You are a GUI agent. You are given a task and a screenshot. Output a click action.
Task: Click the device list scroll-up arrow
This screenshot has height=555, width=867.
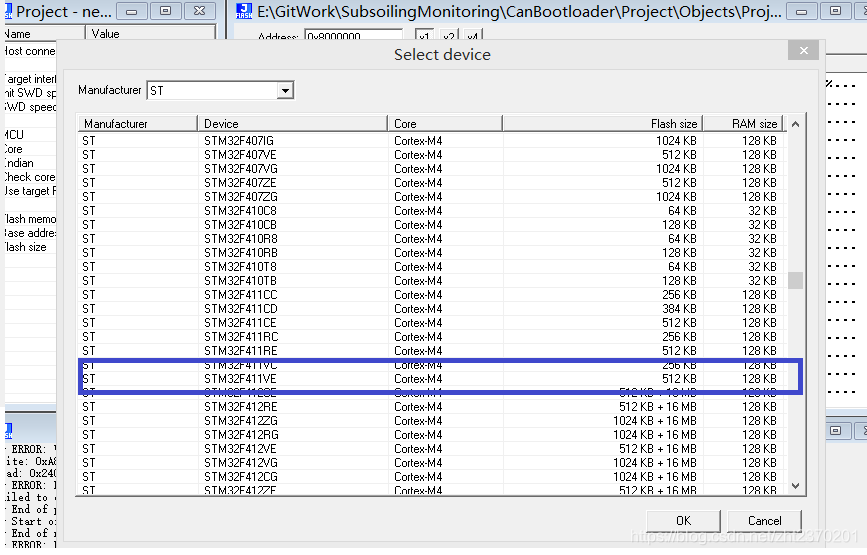795,124
